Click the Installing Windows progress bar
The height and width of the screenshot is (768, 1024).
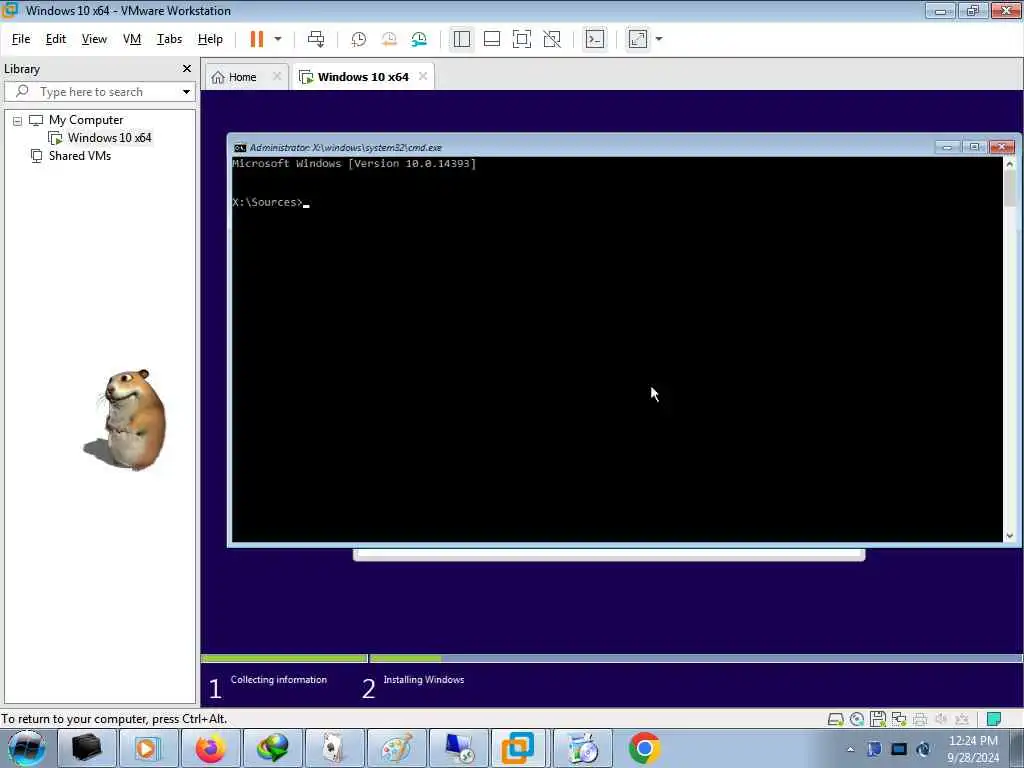point(696,658)
